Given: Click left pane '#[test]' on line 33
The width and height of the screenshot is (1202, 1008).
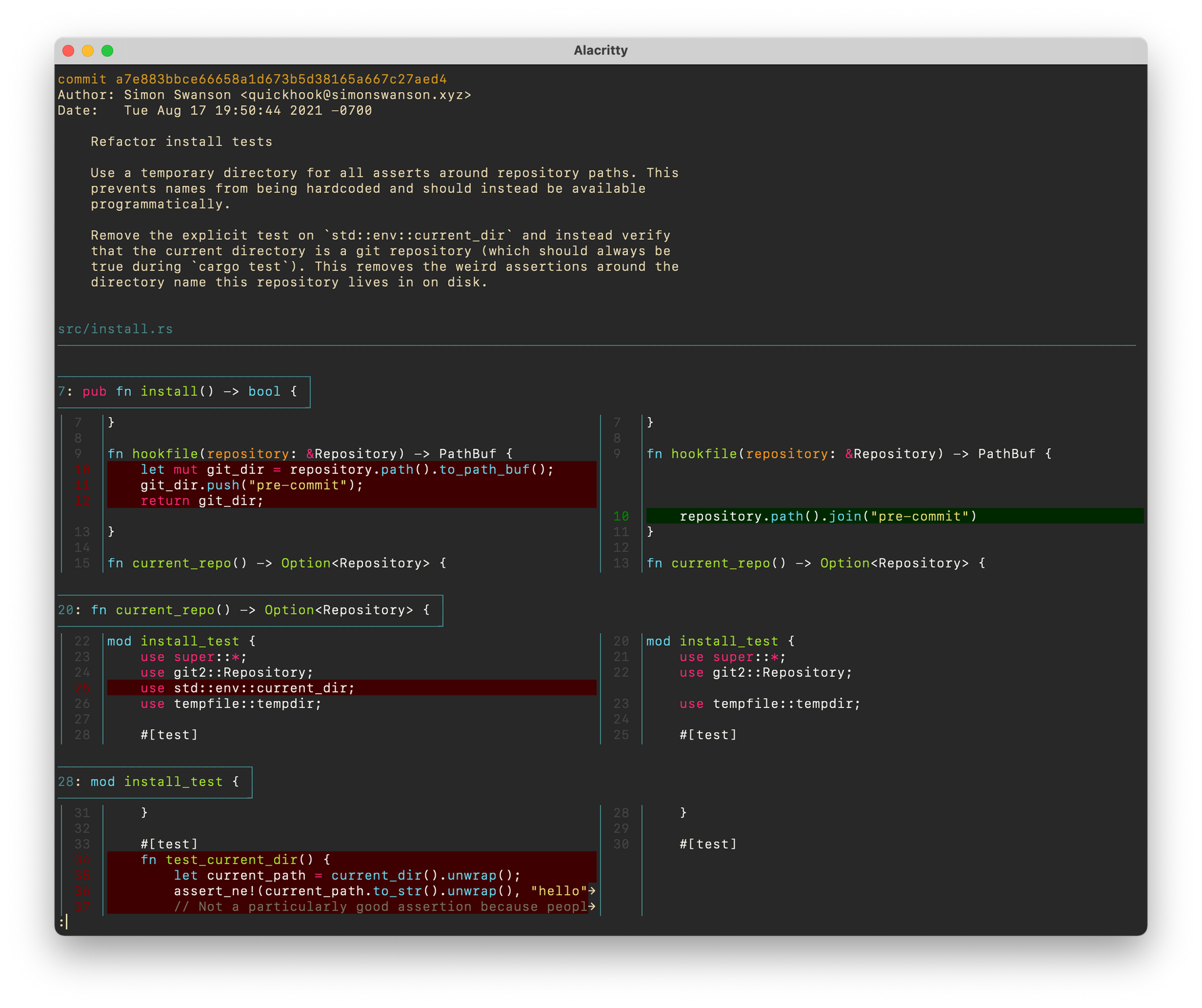Looking at the screenshot, I should [169, 845].
